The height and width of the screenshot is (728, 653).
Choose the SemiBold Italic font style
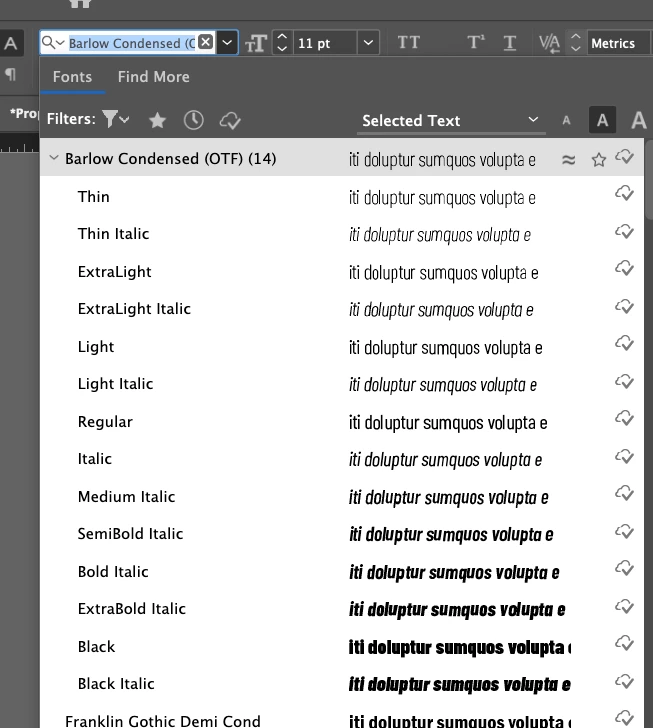pos(342,534)
